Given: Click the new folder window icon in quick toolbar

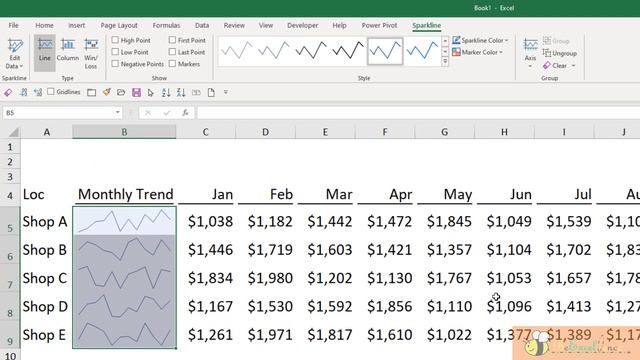Looking at the screenshot, I should point(91,93).
